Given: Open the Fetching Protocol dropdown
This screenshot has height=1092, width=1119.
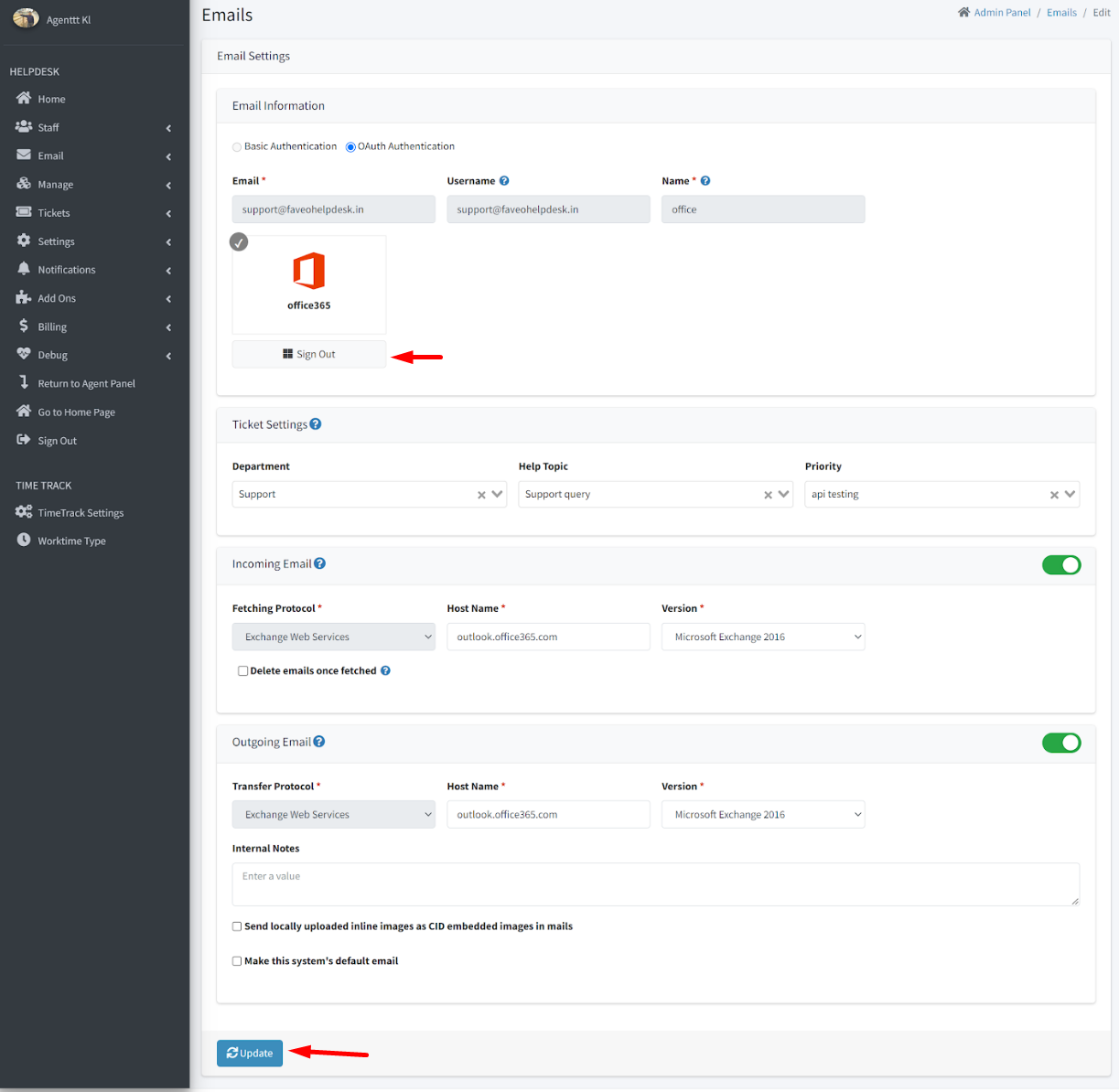Looking at the screenshot, I should (333, 637).
